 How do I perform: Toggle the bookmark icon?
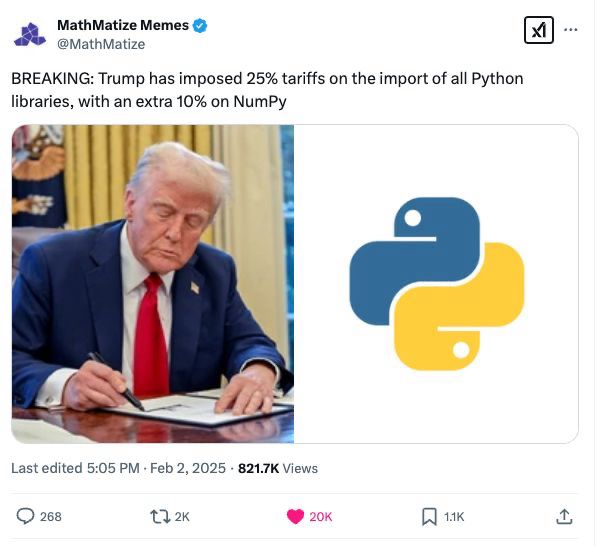coord(429,516)
